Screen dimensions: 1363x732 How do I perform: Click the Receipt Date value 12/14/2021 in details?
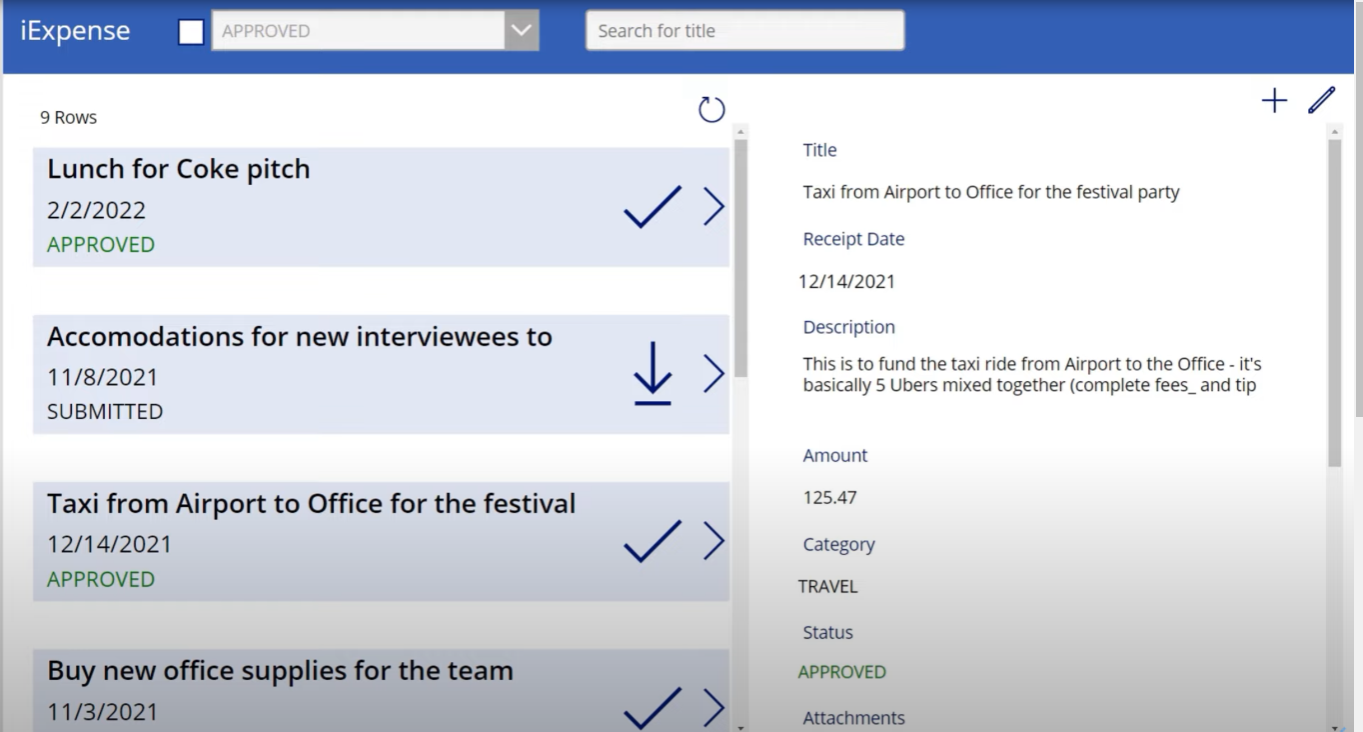[847, 282]
